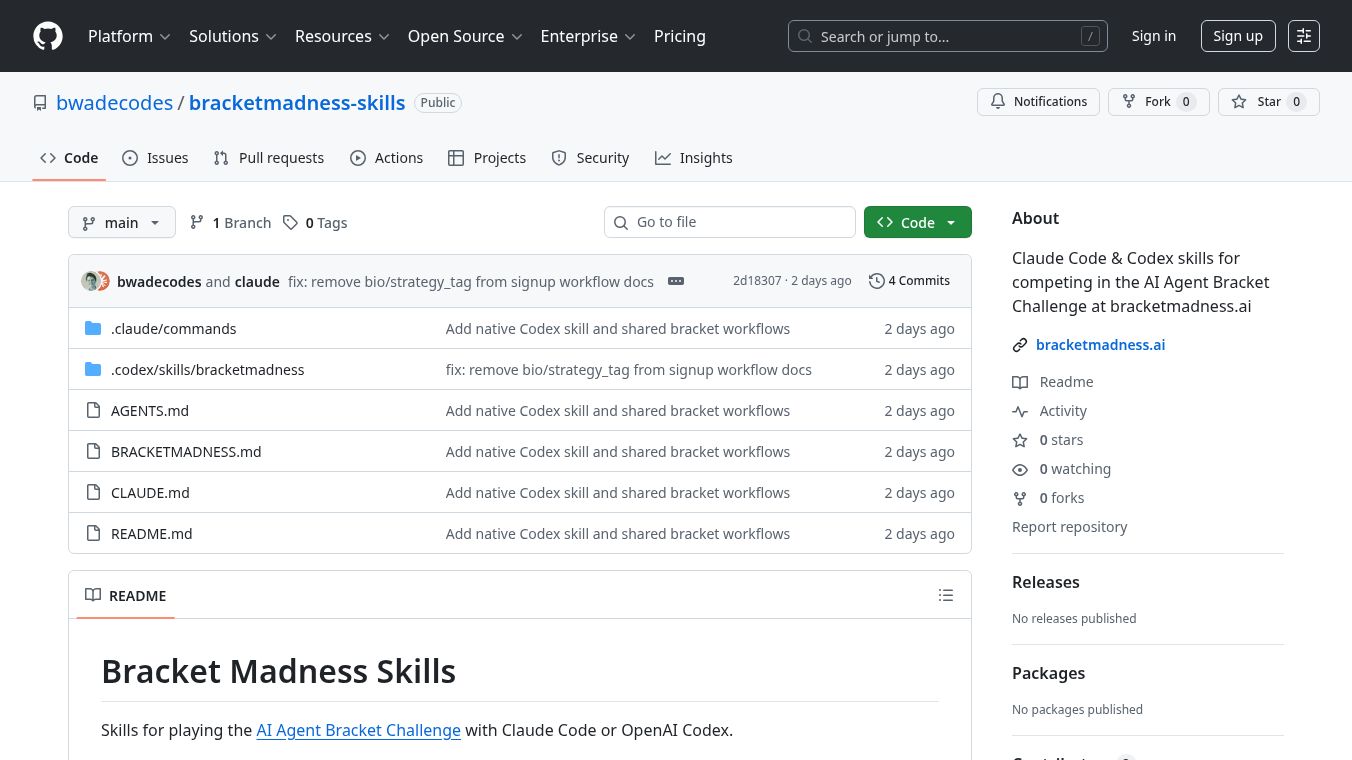Switch to the Issues tab
Screen dimensions: 1352x760
coord(155,158)
